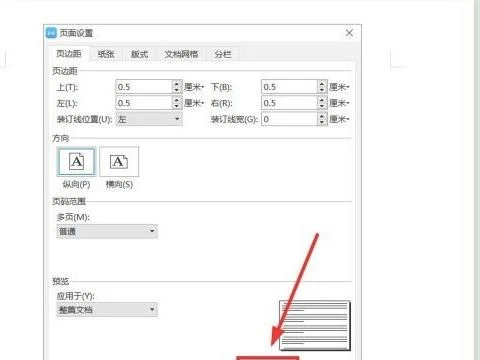Click the 装订线宽(G) input field
This screenshot has height=360, width=480.
point(290,119)
